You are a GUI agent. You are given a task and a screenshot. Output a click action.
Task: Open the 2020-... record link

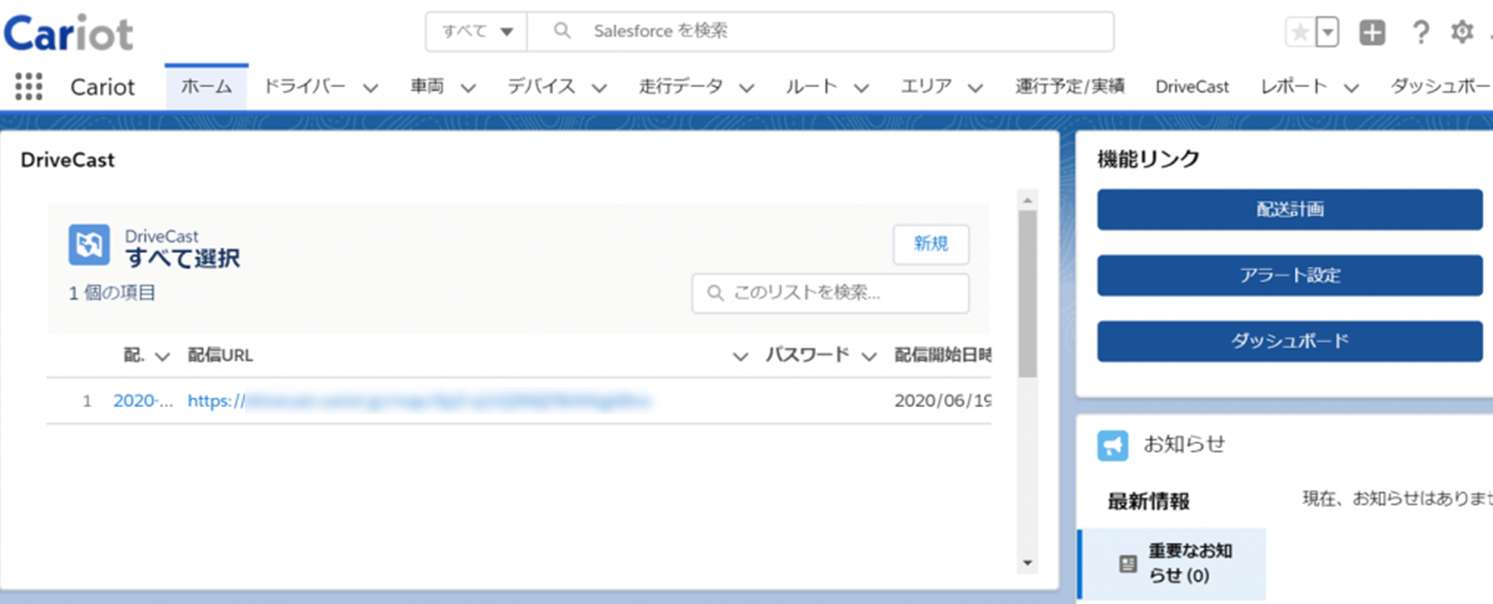[143, 401]
